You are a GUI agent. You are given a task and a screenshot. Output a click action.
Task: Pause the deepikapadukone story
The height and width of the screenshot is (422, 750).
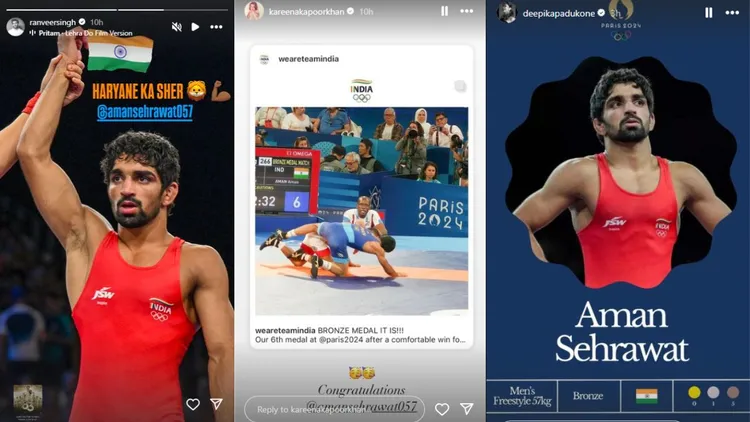[708, 13]
